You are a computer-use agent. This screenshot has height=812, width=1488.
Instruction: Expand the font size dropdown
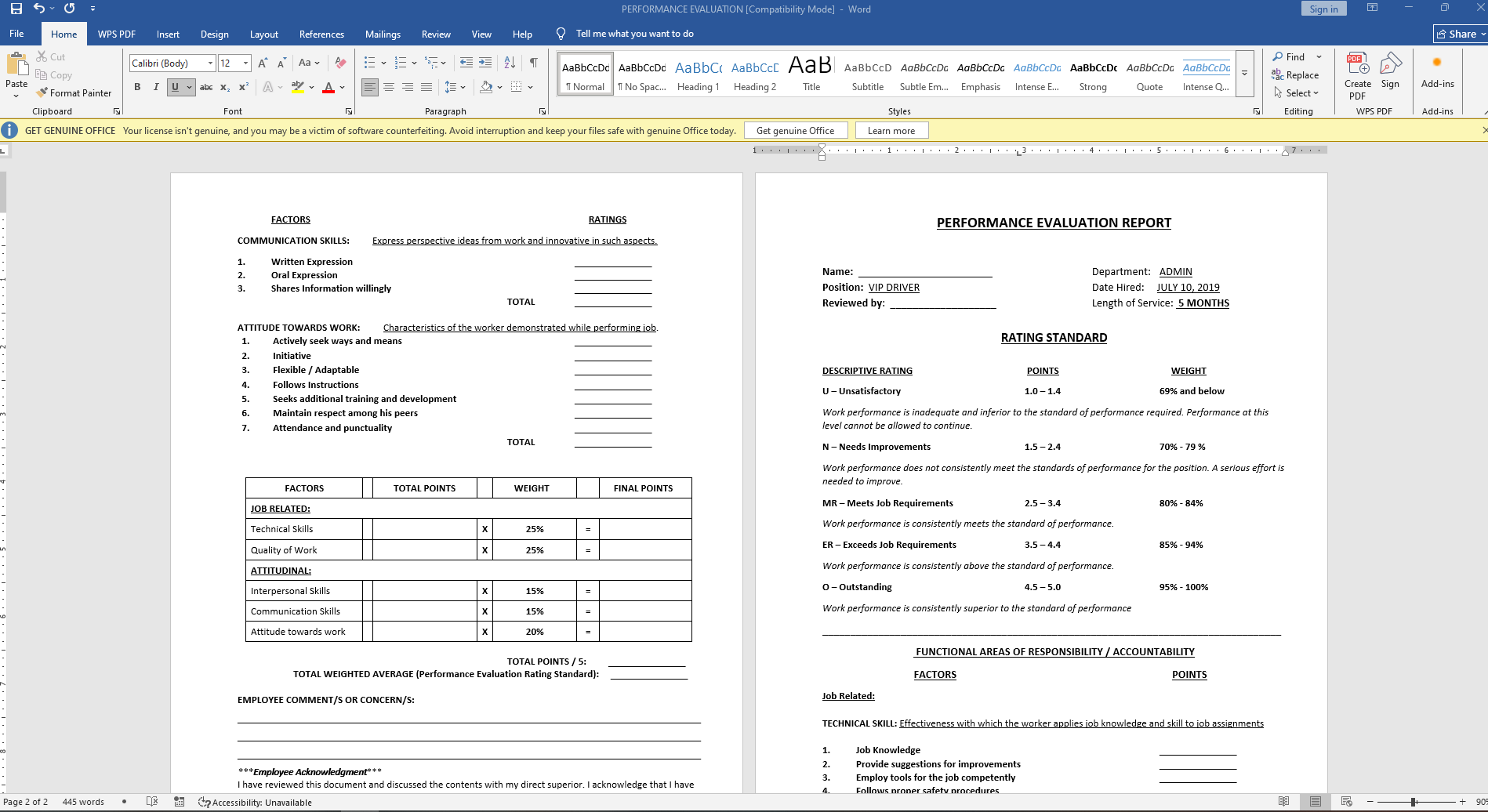245,63
